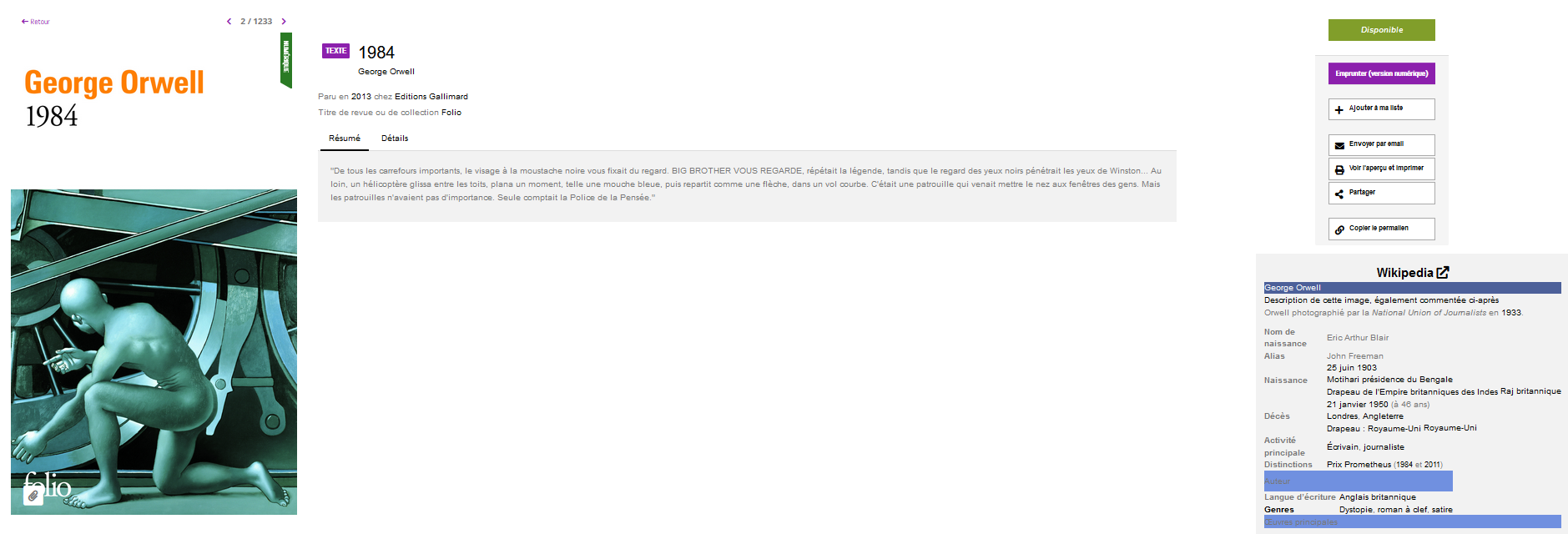Open the John Freeman alias link
The height and width of the screenshot is (534, 1568).
pyautogui.click(x=1355, y=356)
